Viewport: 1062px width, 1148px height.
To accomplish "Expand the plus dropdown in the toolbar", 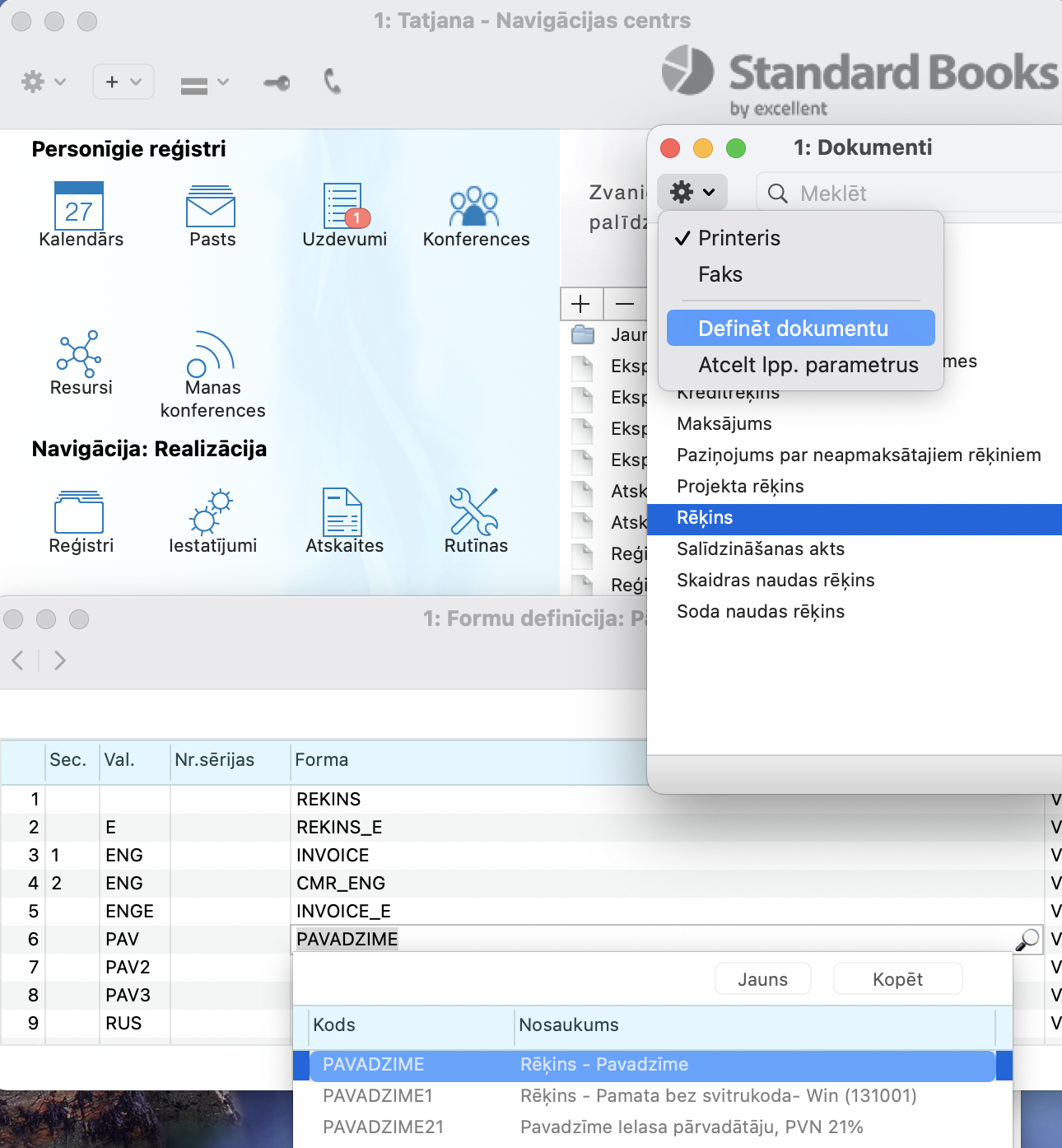I will [x=123, y=82].
